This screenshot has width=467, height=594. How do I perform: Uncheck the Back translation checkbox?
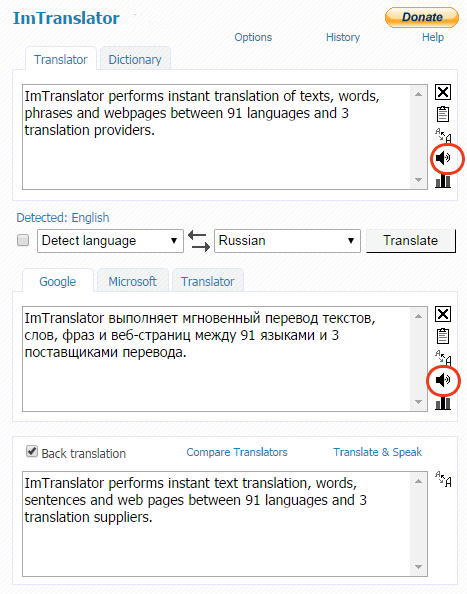coord(32,451)
